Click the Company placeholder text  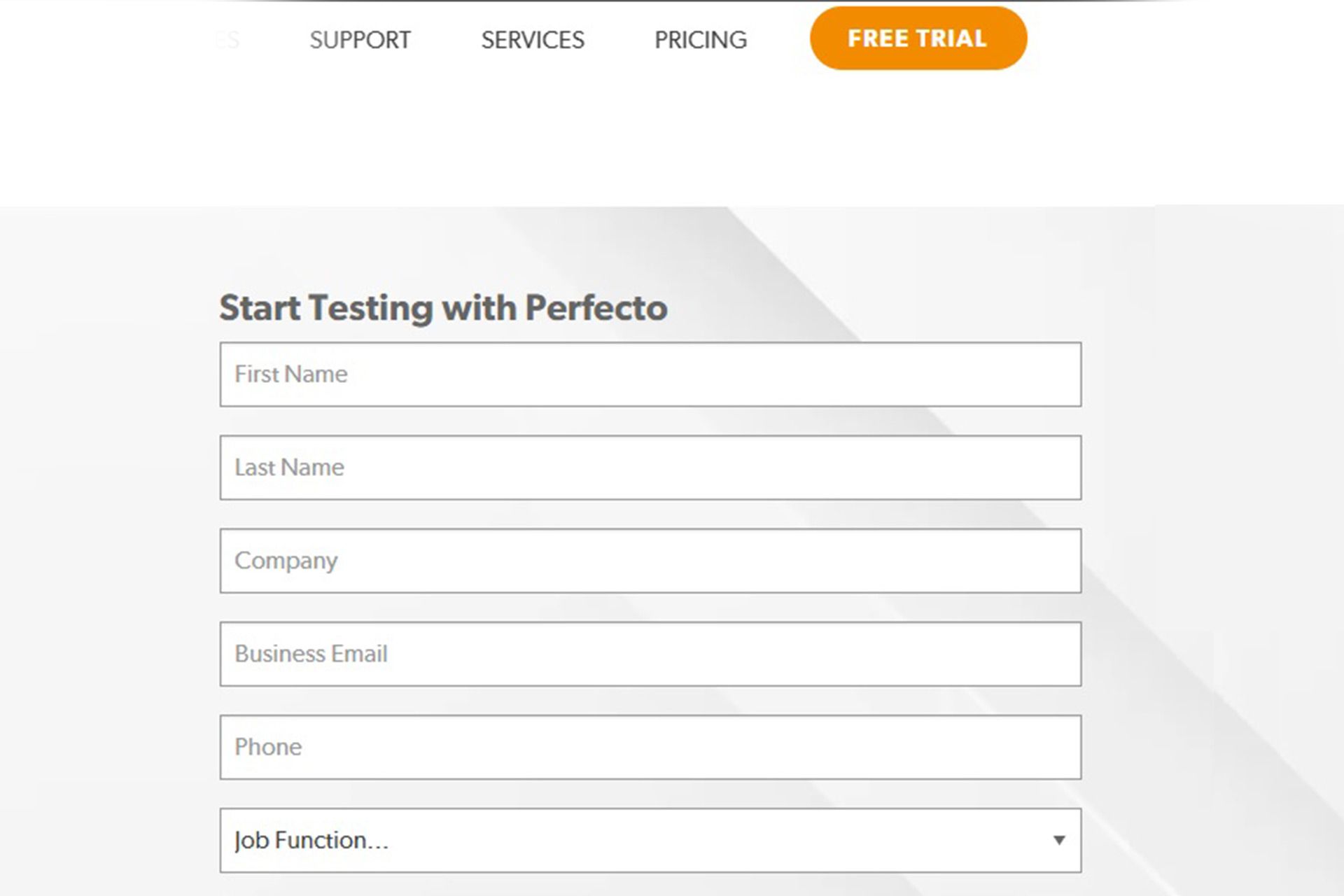(x=286, y=561)
